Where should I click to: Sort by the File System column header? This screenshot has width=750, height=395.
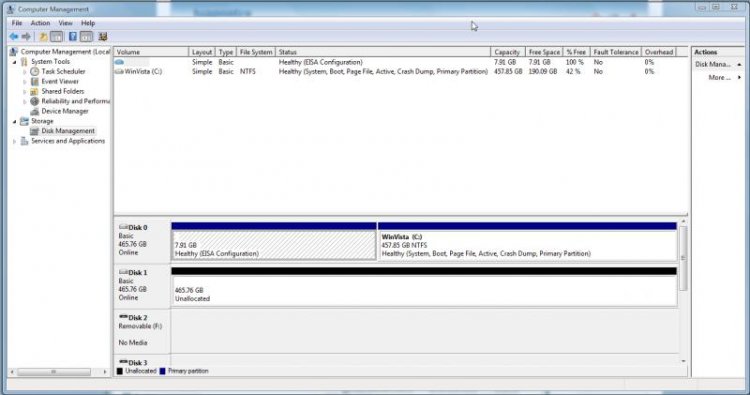(256, 52)
